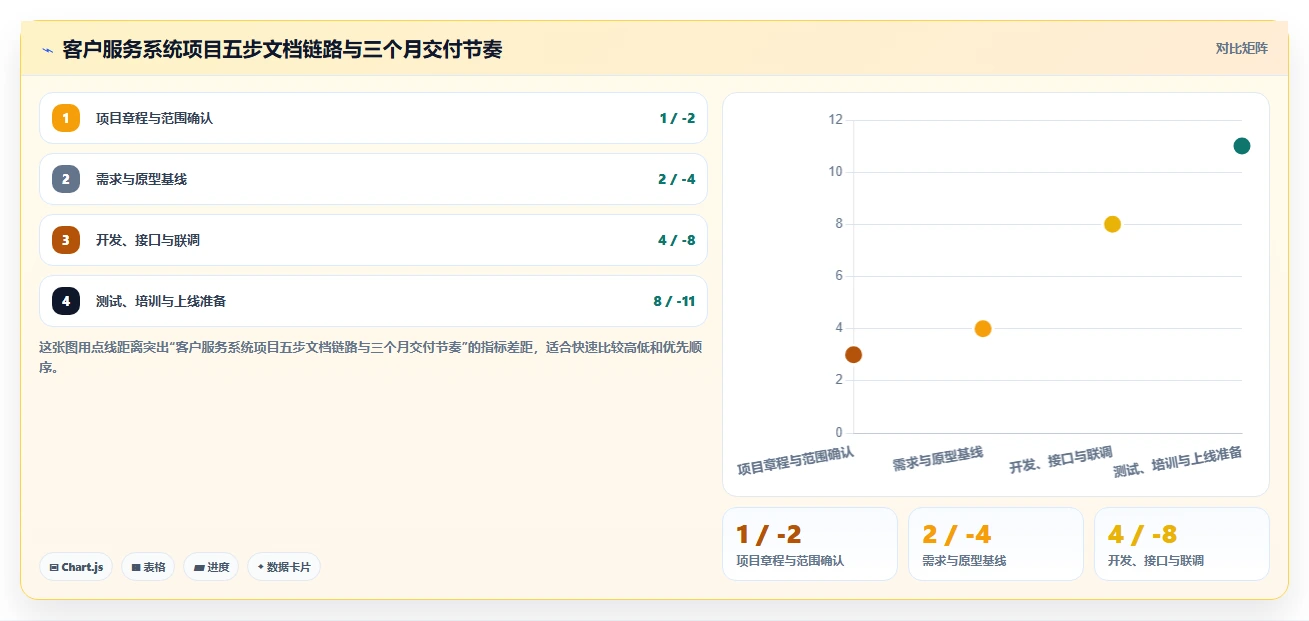Click the 4 / -8 value in third row
Viewport: 1309px width, 621px height.
[x=677, y=240]
